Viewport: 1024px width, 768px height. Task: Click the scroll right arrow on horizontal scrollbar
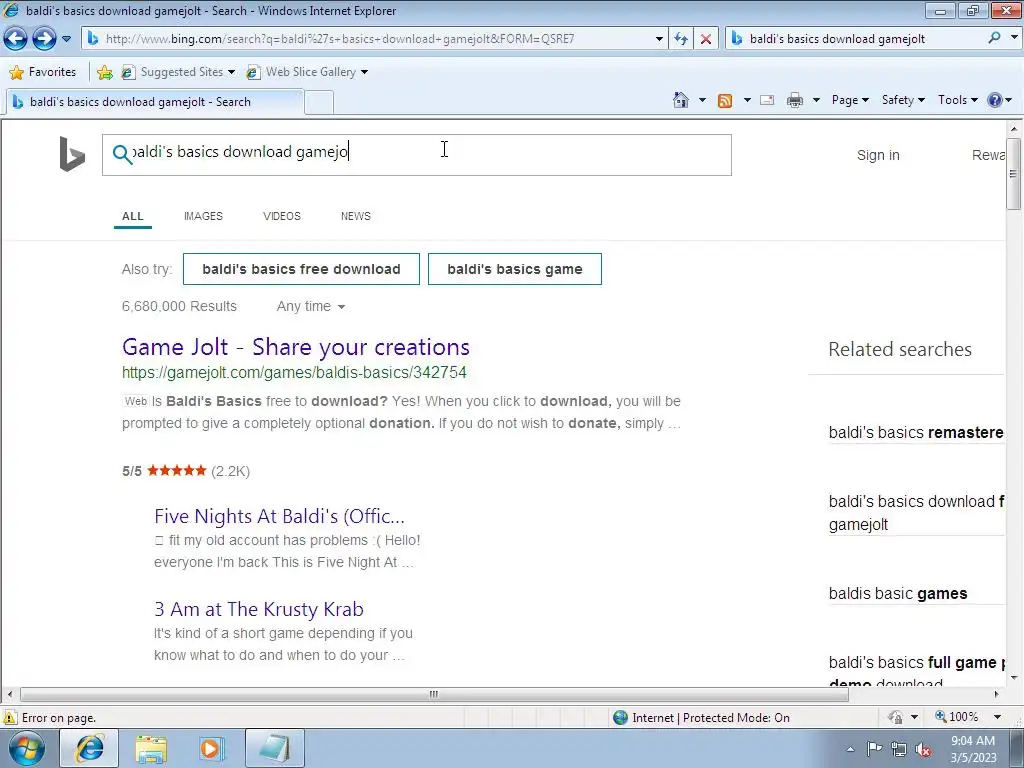[x=997, y=694]
